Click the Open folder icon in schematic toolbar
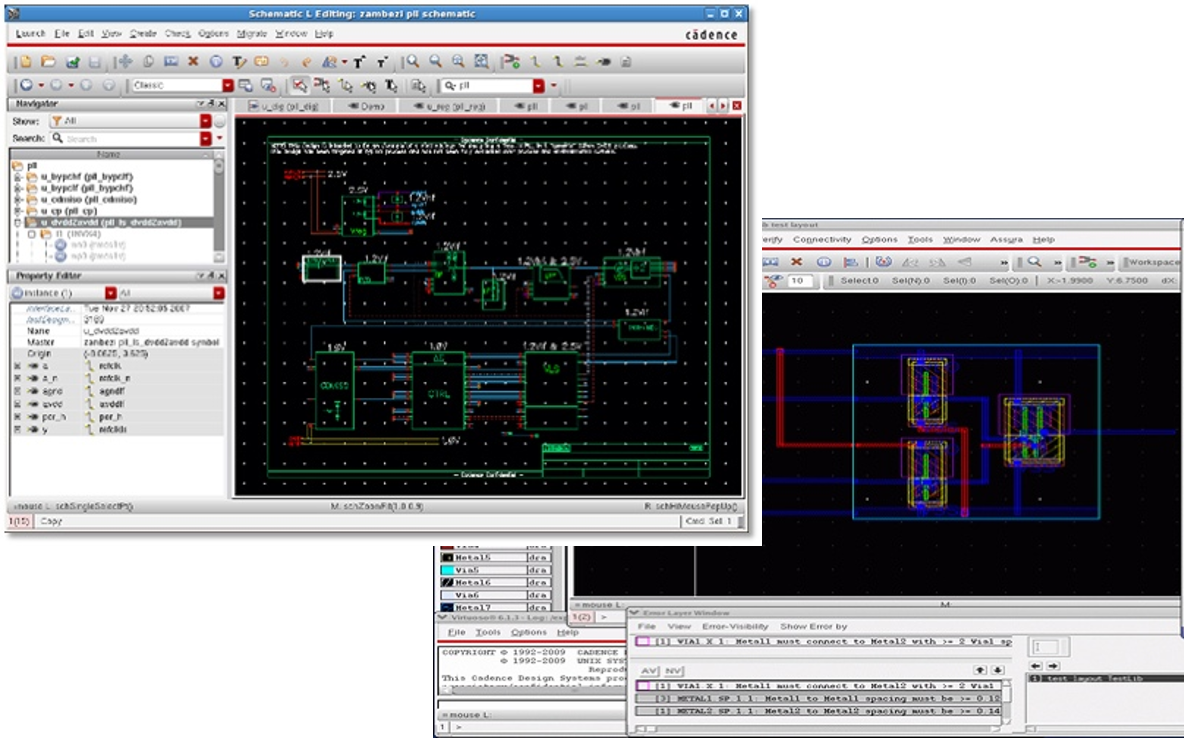Image resolution: width=1184 pixels, height=738 pixels. point(48,62)
